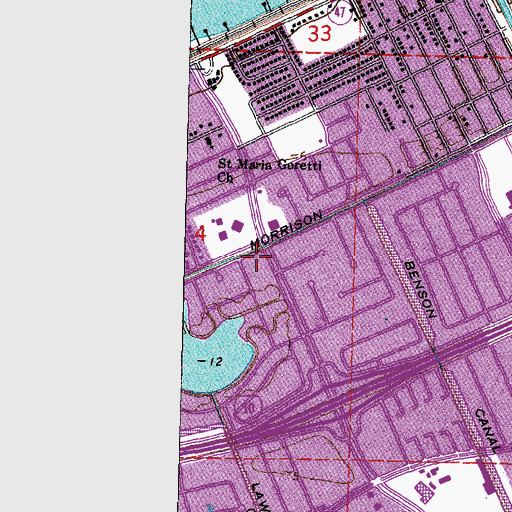Click the -12 depth label on the lake
Screen dimensions: 512x512
(x=210, y=362)
